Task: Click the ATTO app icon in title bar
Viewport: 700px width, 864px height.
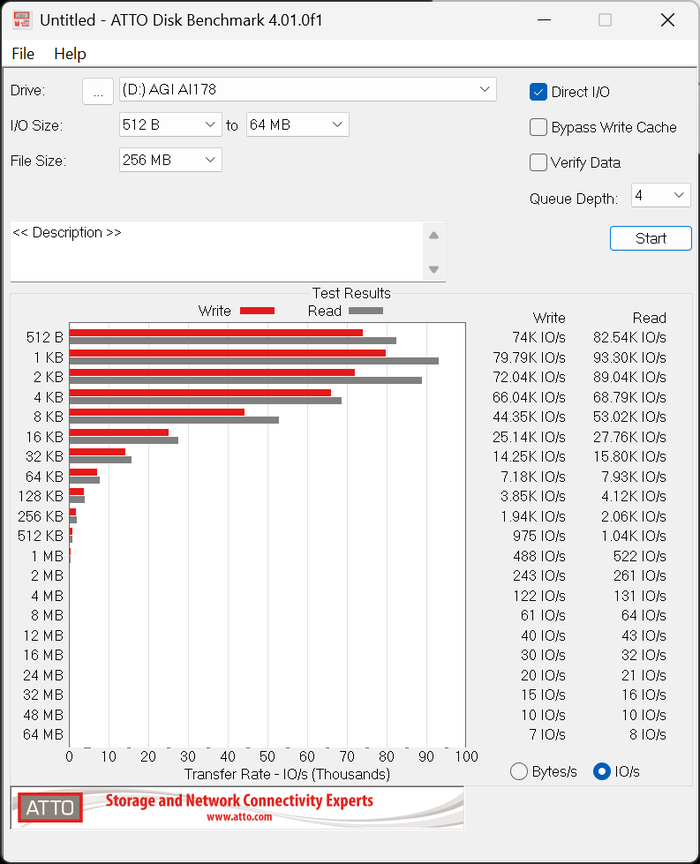Action: [x=20, y=20]
